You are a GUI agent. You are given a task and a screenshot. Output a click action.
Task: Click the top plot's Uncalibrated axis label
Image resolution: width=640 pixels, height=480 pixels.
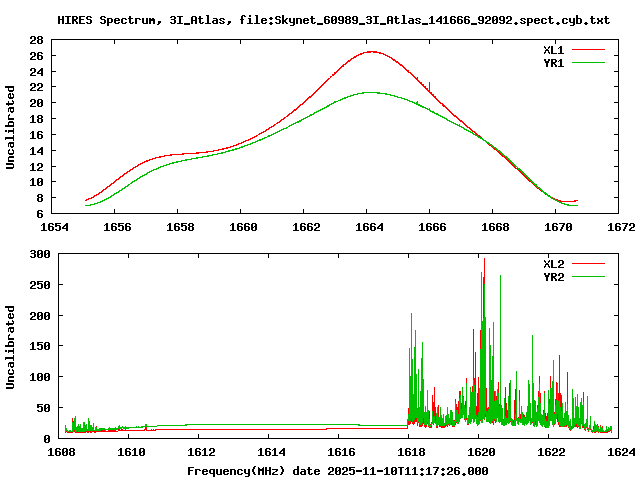coord(11,127)
